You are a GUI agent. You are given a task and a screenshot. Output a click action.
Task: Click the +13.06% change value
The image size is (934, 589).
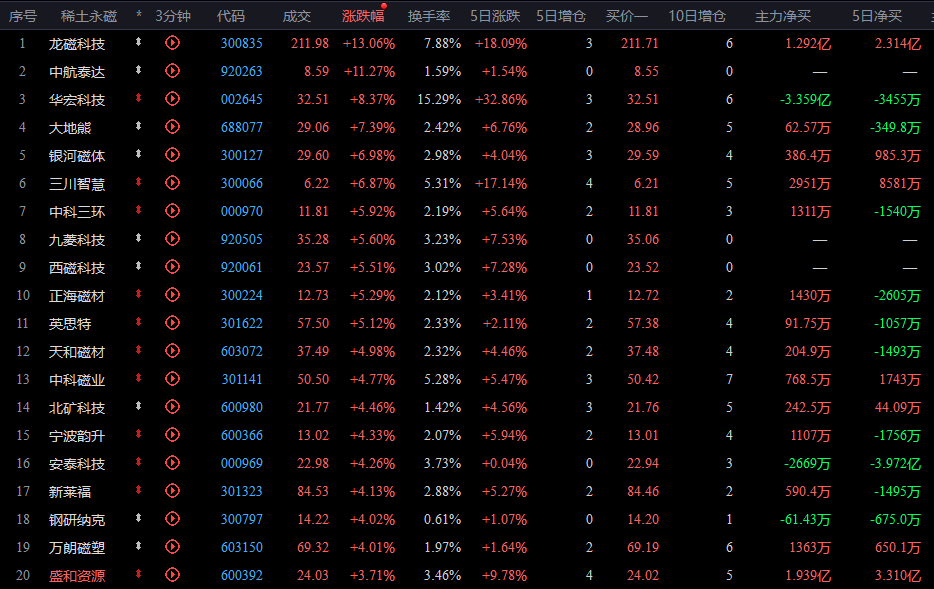point(369,43)
